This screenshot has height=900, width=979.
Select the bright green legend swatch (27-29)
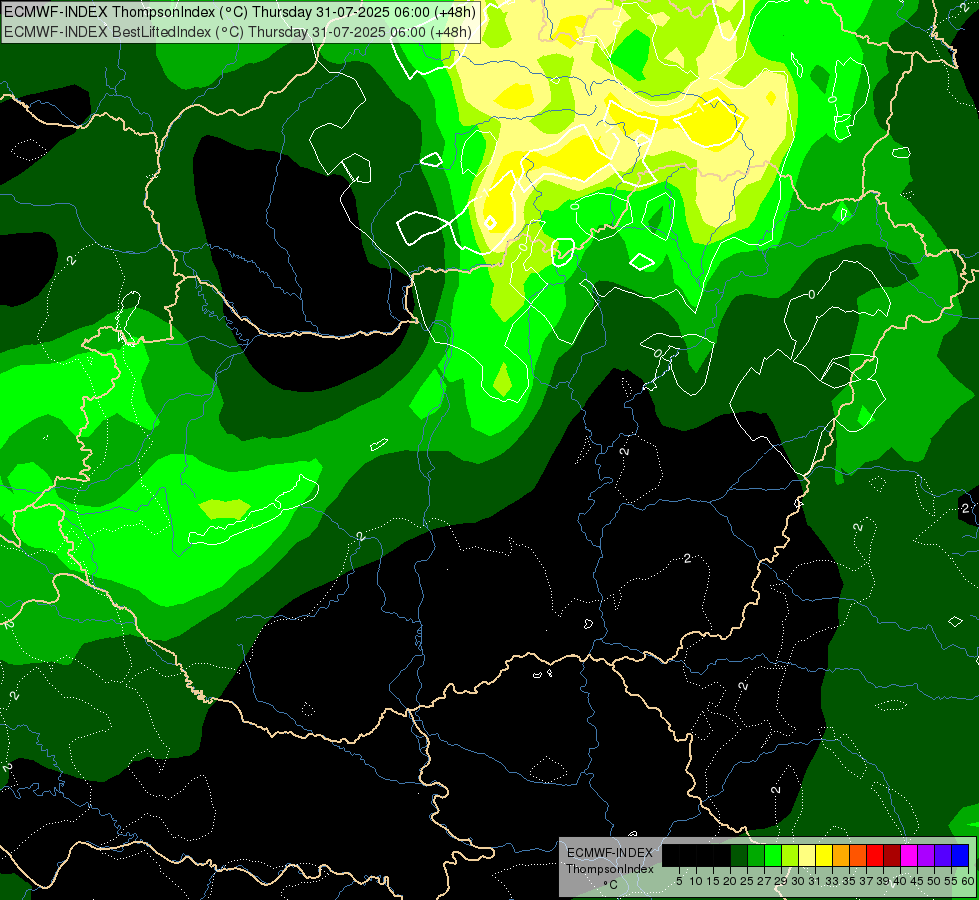(x=773, y=855)
